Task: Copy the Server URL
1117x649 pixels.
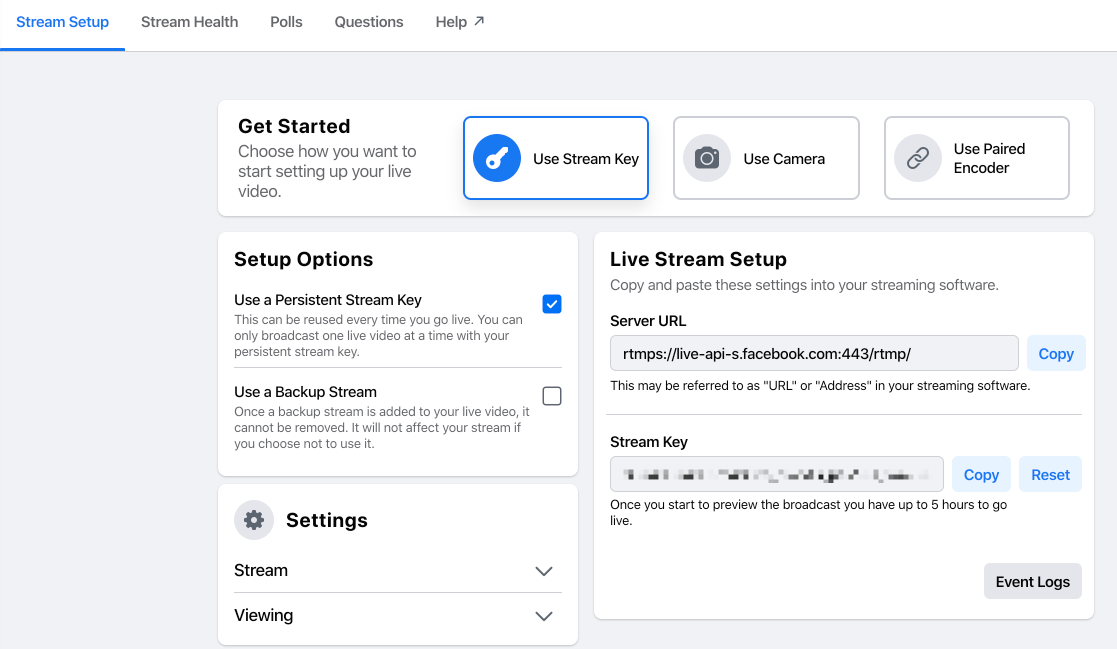Action: (x=1056, y=353)
